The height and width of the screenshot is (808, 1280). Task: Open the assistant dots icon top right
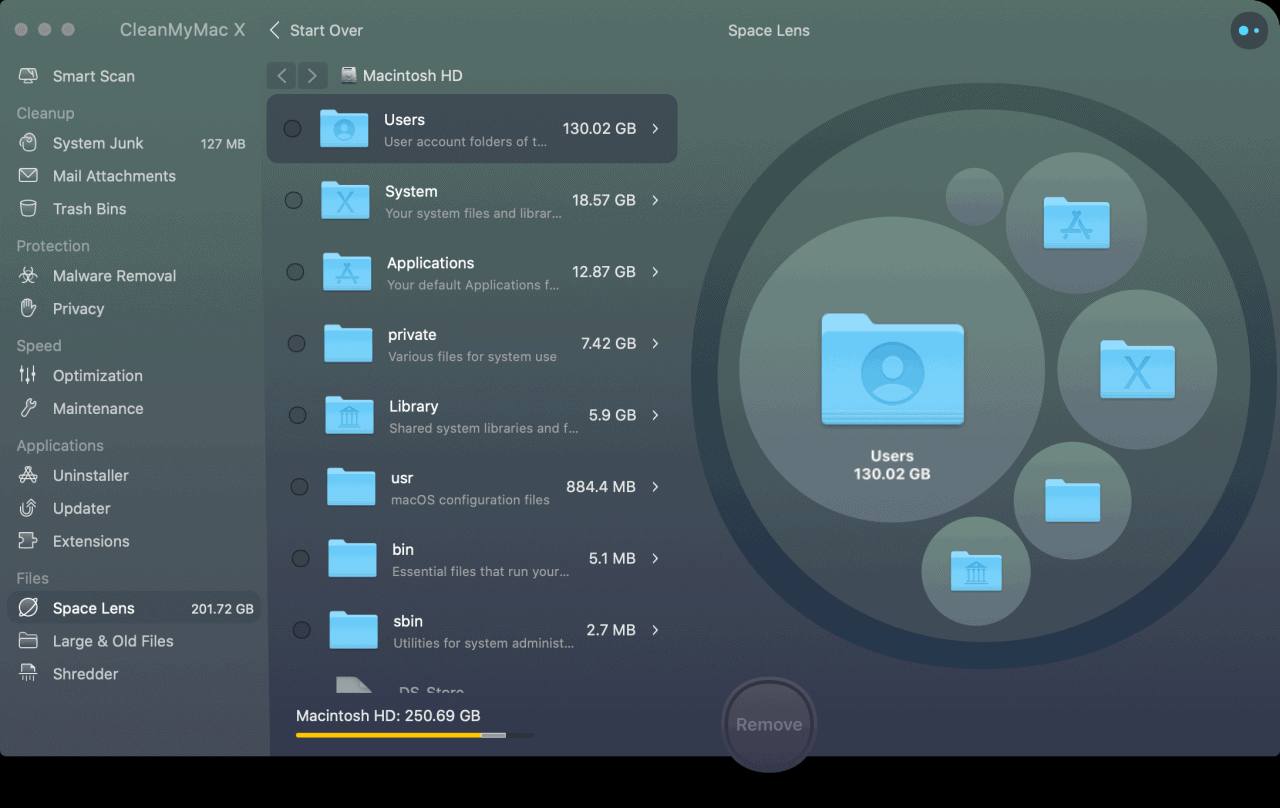(x=1249, y=31)
